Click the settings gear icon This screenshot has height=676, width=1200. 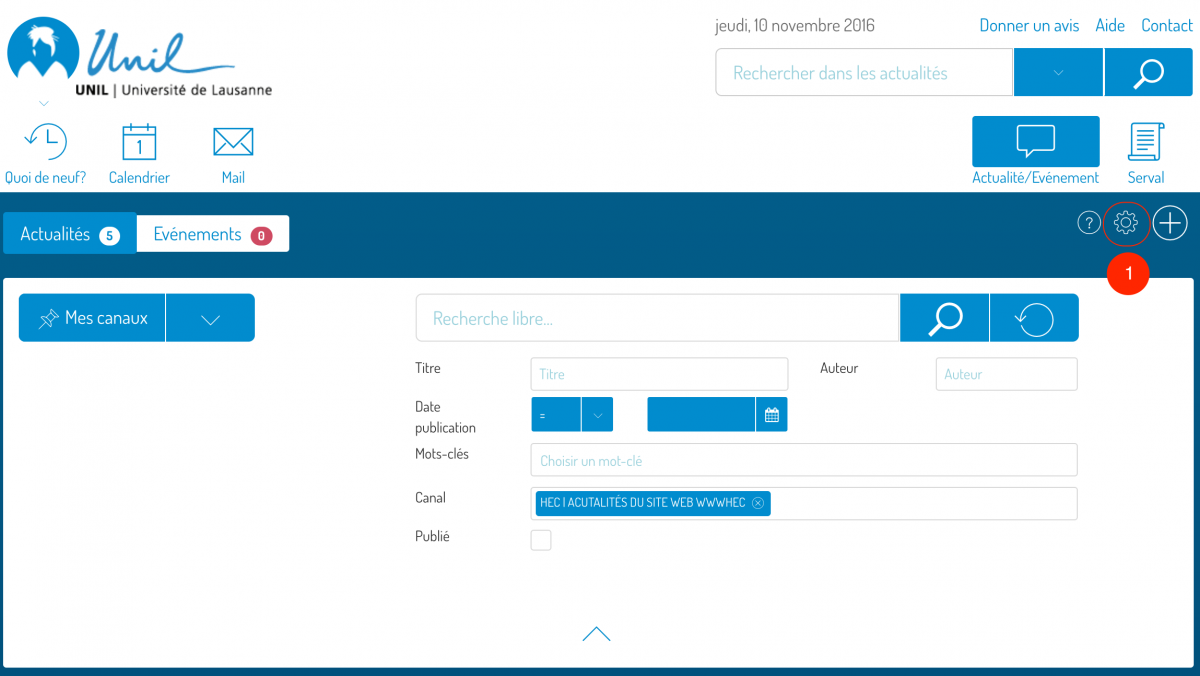point(1126,223)
